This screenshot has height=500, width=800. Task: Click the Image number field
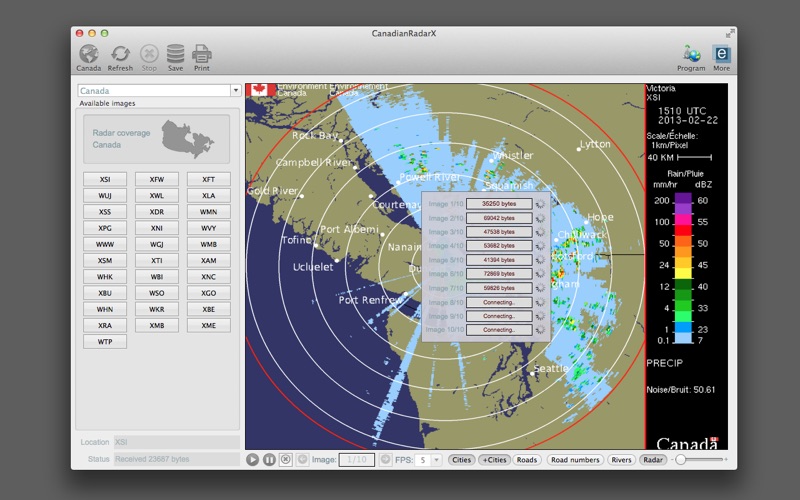(357, 460)
